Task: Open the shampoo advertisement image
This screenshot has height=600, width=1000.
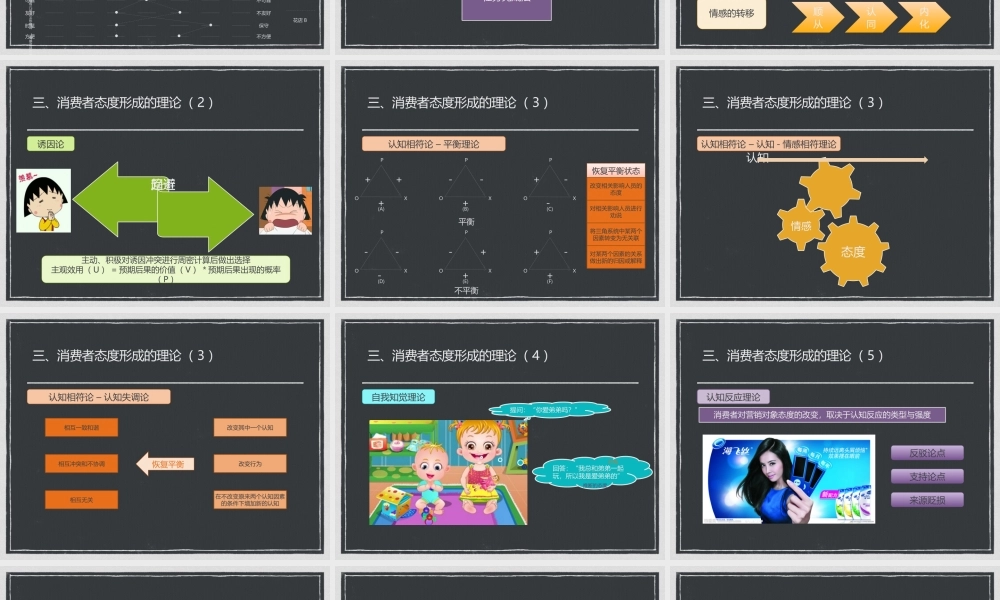Action: click(x=790, y=478)
